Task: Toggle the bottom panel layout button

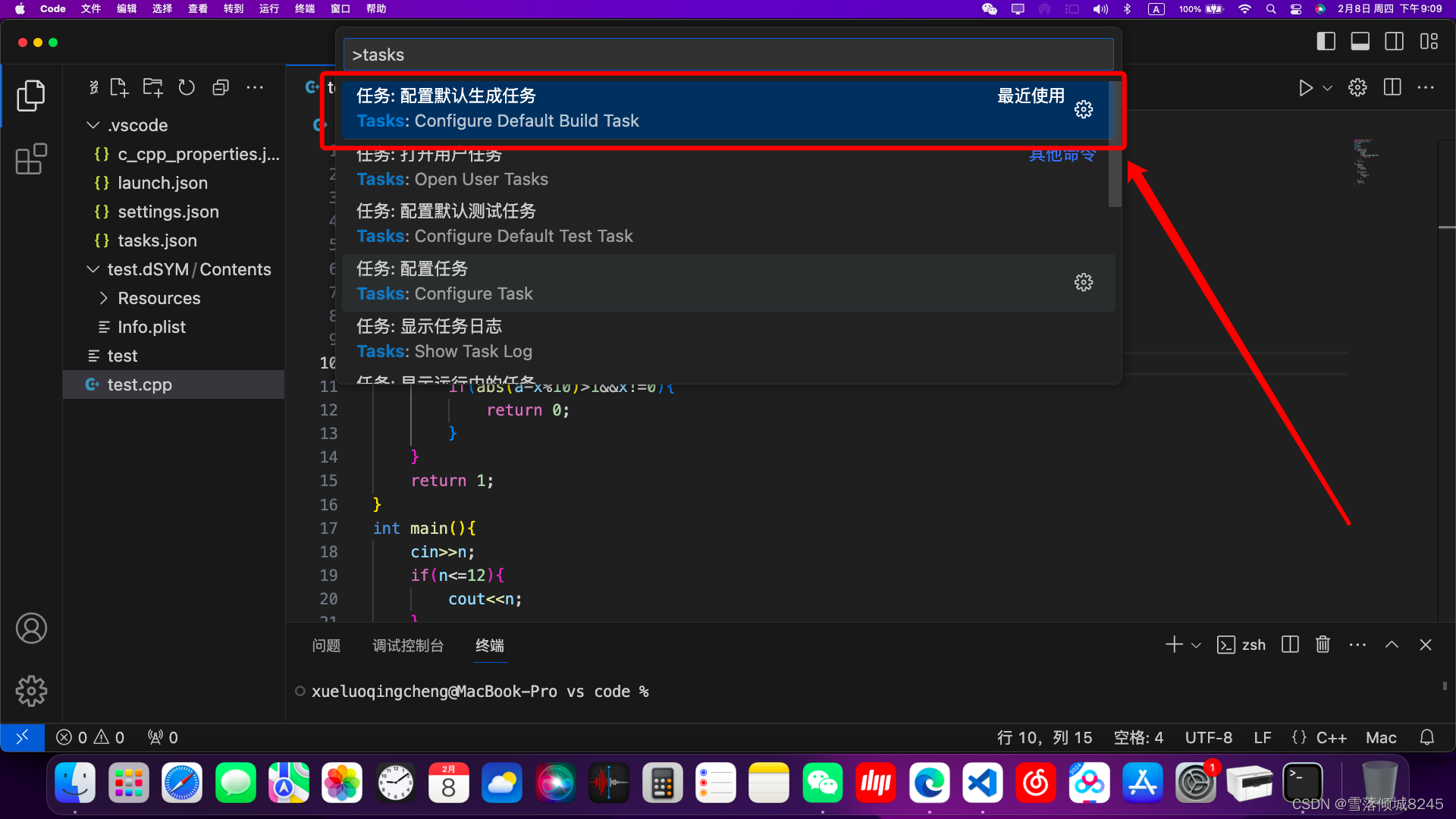Action: coord(1360,42)
